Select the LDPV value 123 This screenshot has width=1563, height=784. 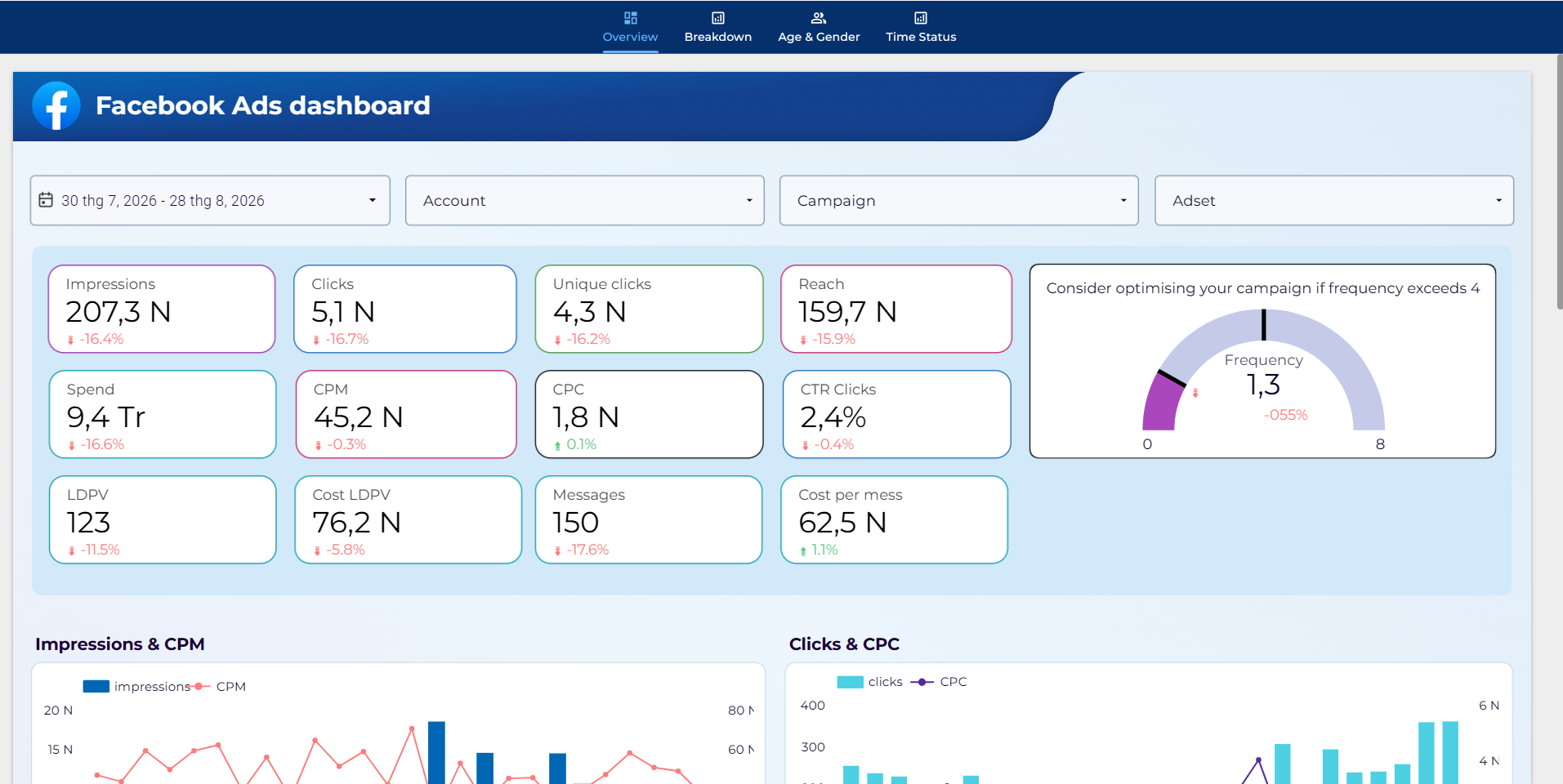[88, 523]
